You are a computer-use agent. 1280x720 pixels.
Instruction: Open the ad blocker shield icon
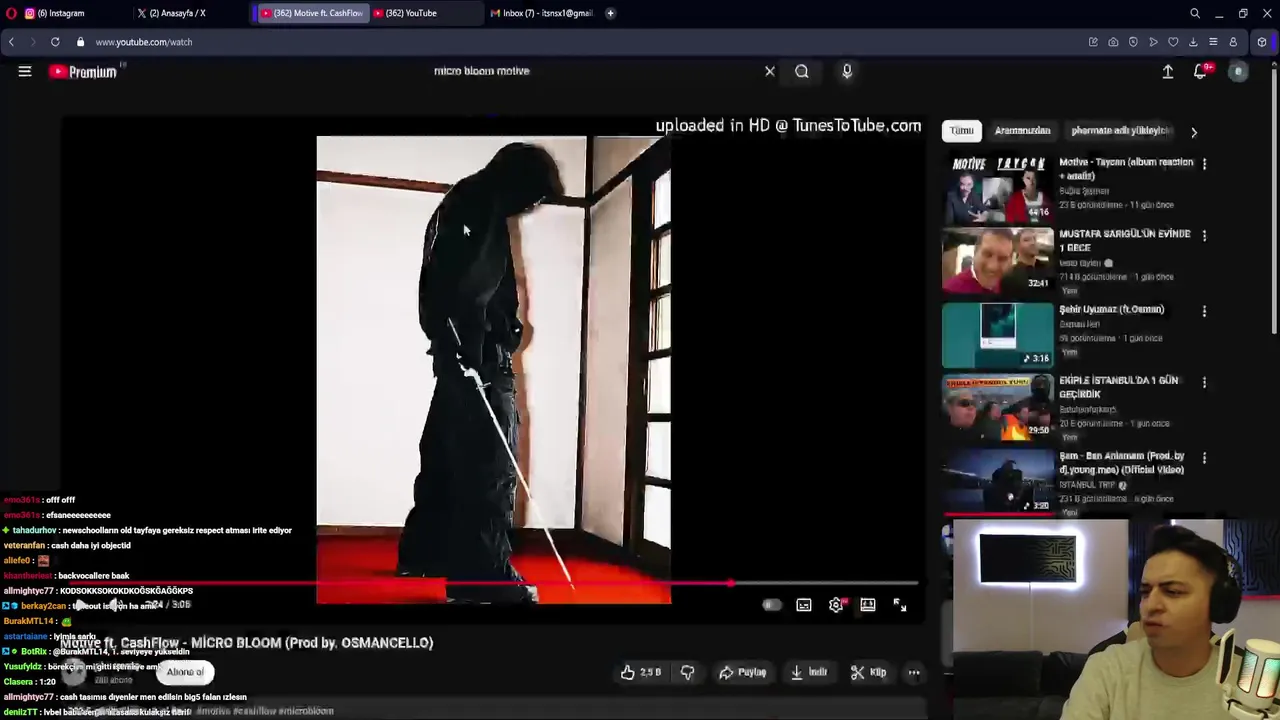(x=1133, y=42)
